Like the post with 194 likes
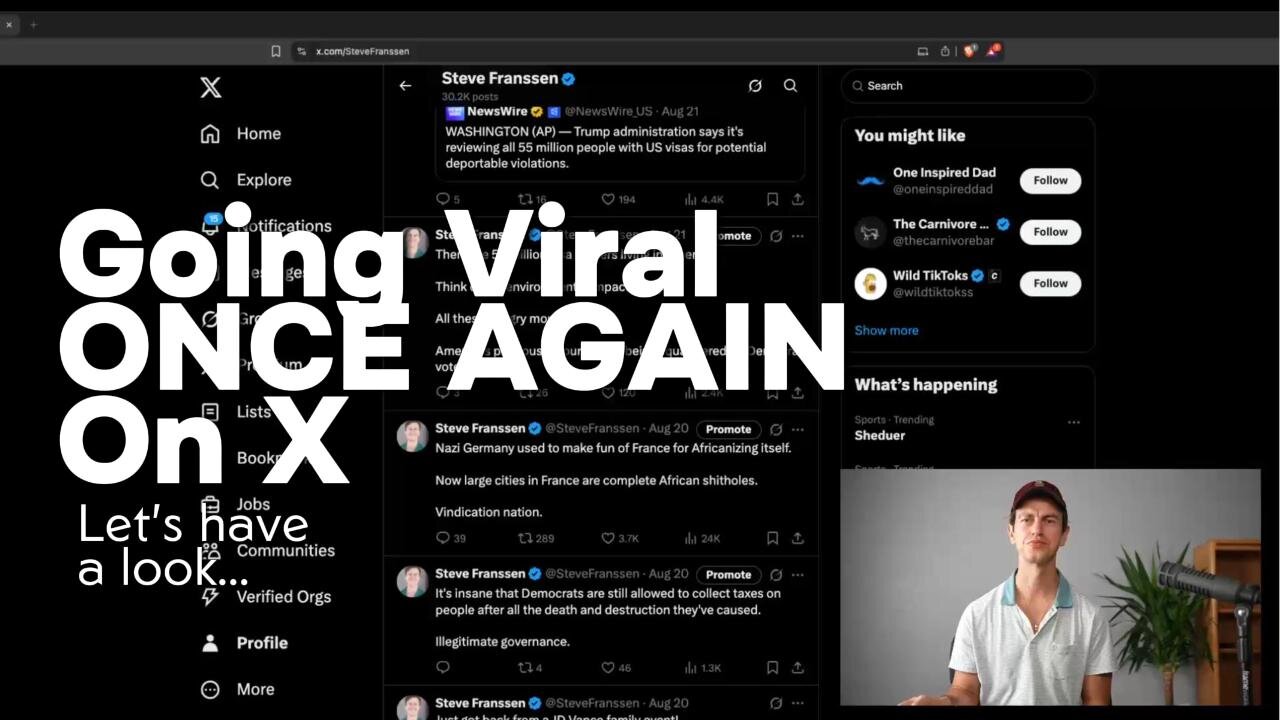This screenshot has width=1280, height=720. coord(618,199)
